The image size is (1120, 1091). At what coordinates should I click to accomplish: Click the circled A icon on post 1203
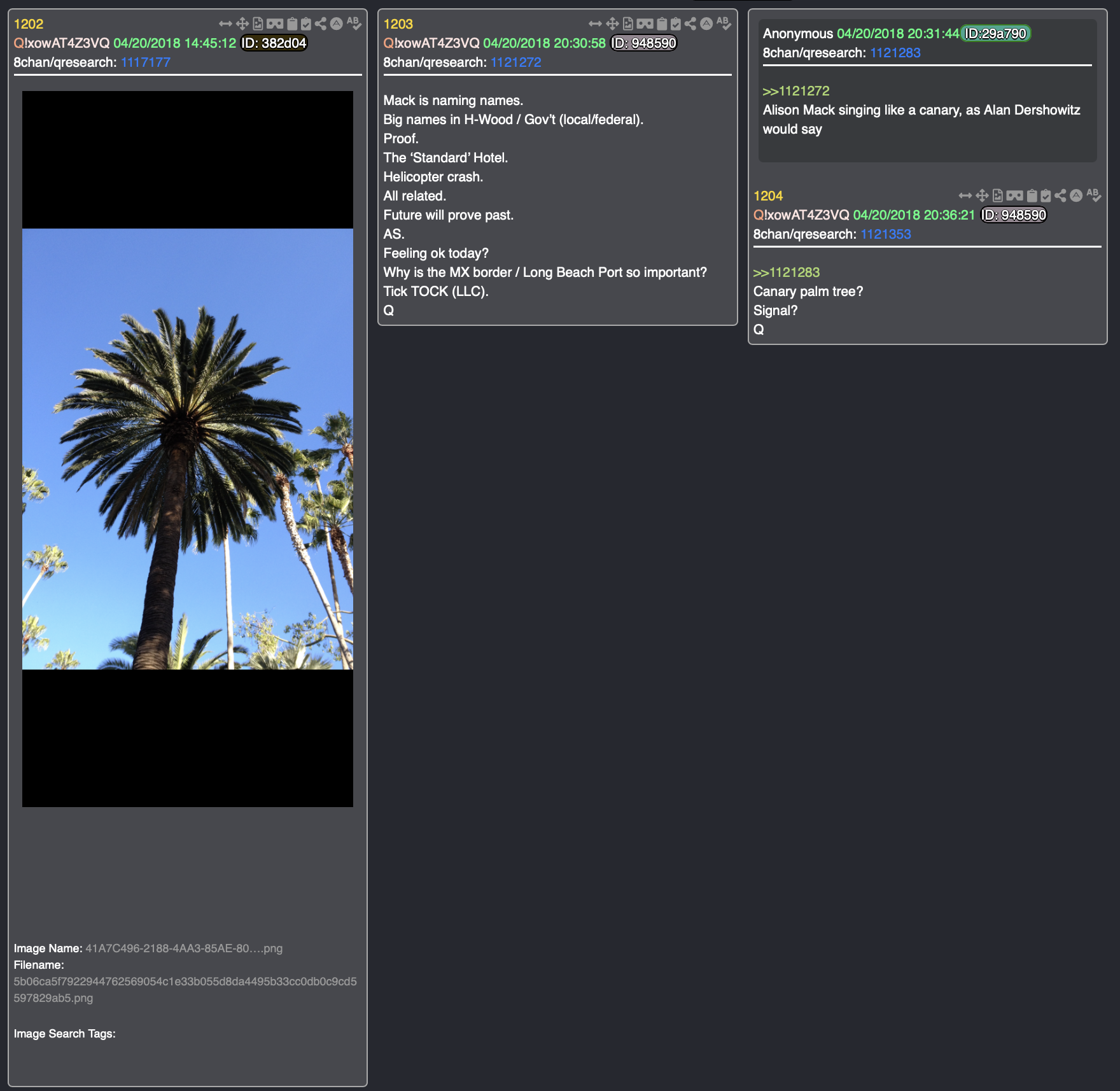706,24
